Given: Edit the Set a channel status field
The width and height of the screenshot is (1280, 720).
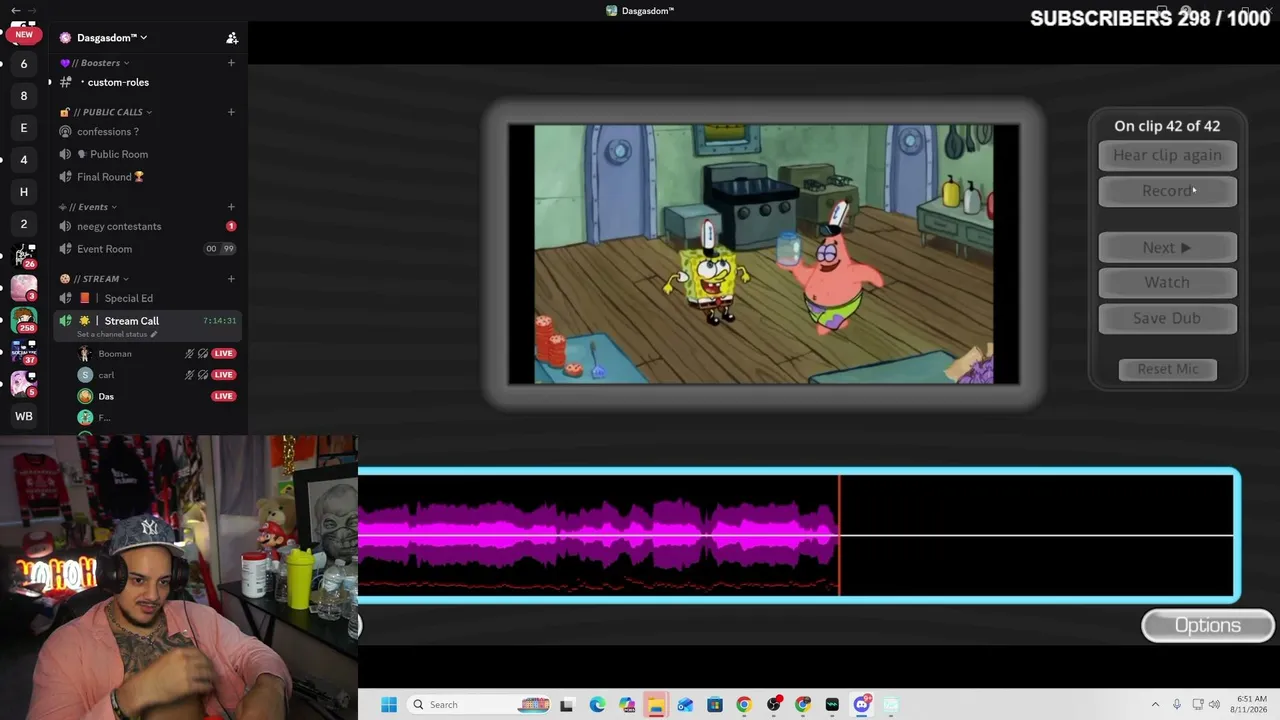Looking at the screenshot, I should 117,334.
